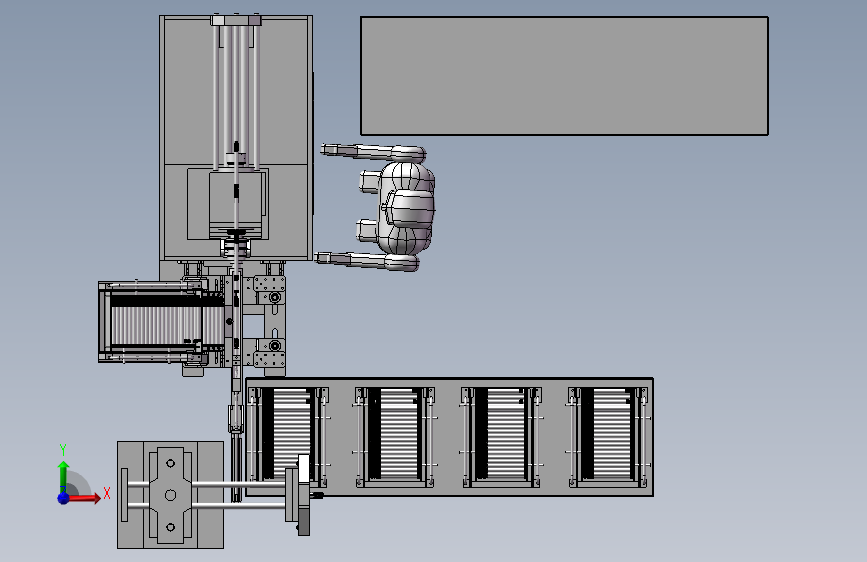The width and height of the screenshot is (867, 562).
Task: Pick the bottom small hole in fixture block
Action: 170,527
